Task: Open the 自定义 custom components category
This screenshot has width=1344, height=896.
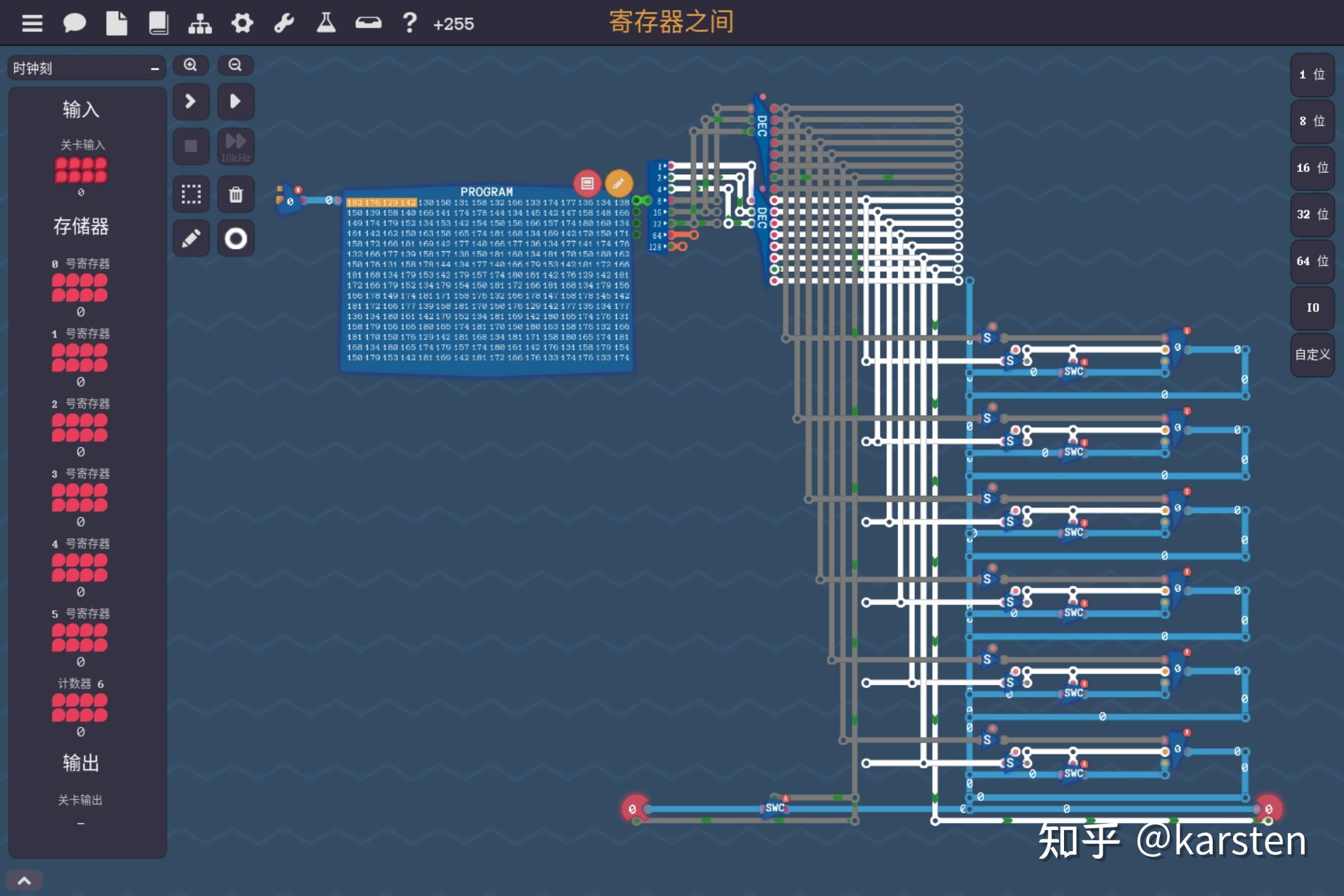Action: click(1312, 355)
